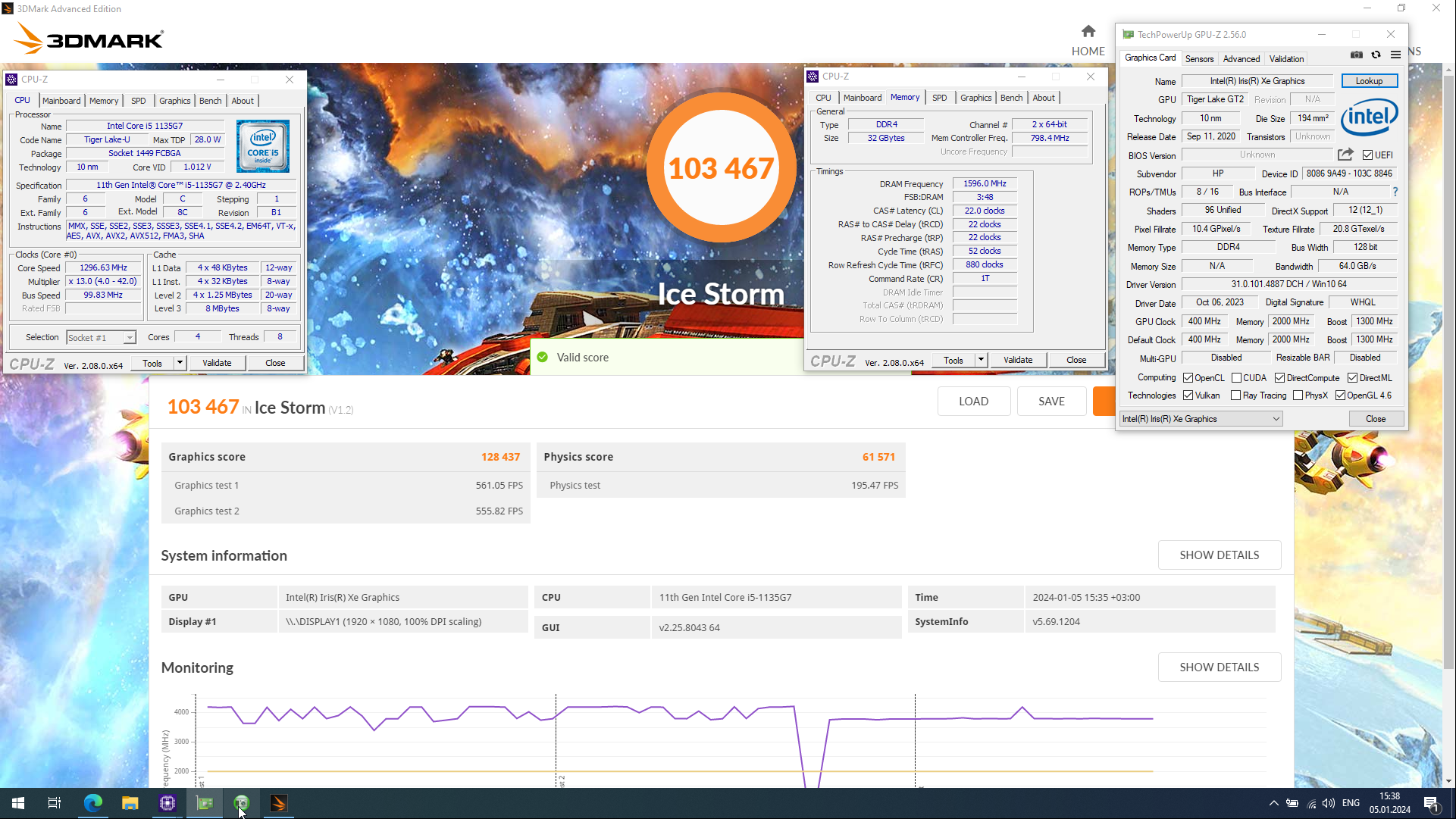Switch to 3DMark from the taskbar
Screen dimensions: 1456x819
pyautogui.click(x=278, y=803)
